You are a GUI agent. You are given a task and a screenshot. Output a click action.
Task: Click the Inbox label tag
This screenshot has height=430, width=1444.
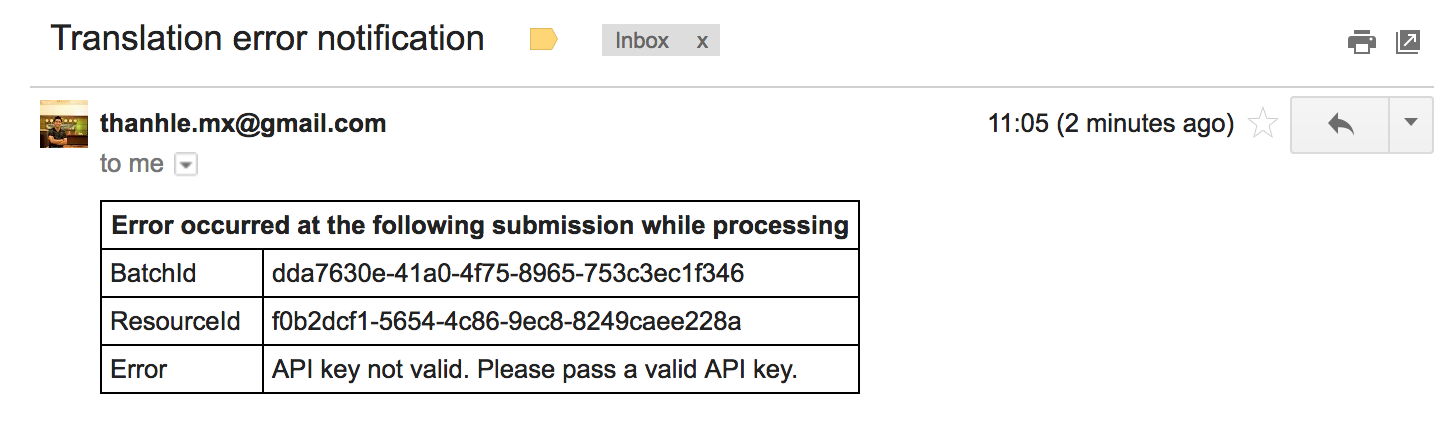pyautogui.click(x=642, y=41)
